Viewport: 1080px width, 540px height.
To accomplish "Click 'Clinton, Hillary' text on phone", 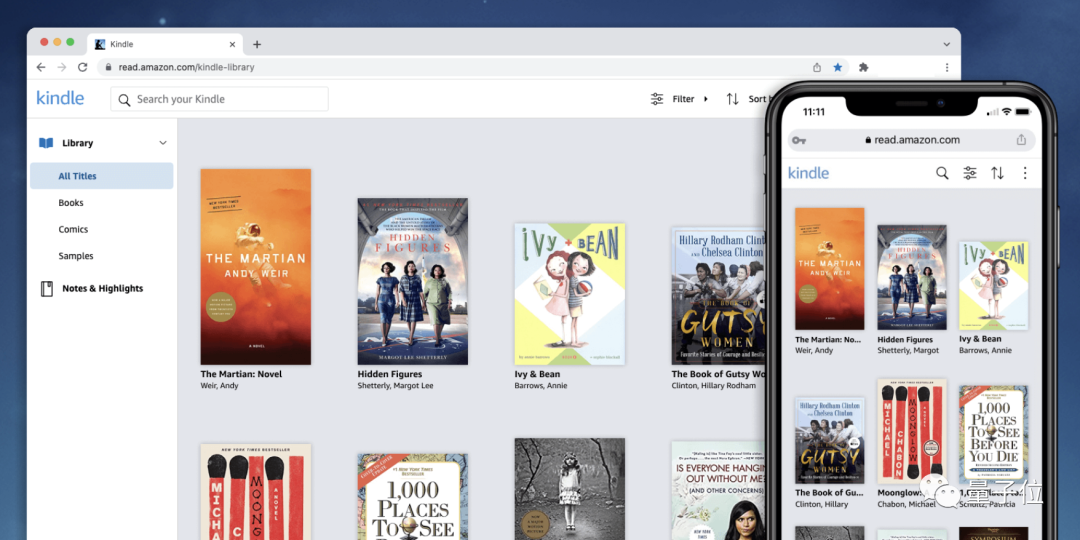I will (x=822, y=504).
